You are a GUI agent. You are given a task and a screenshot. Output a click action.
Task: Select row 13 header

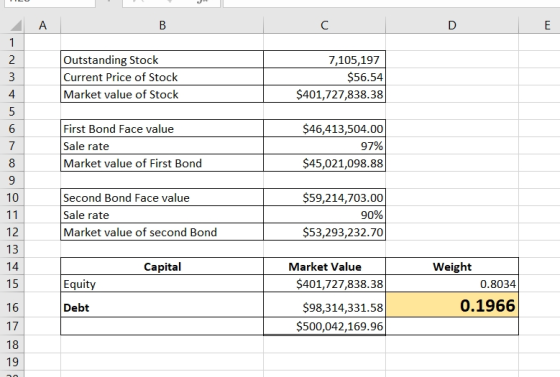pos(12,249)
